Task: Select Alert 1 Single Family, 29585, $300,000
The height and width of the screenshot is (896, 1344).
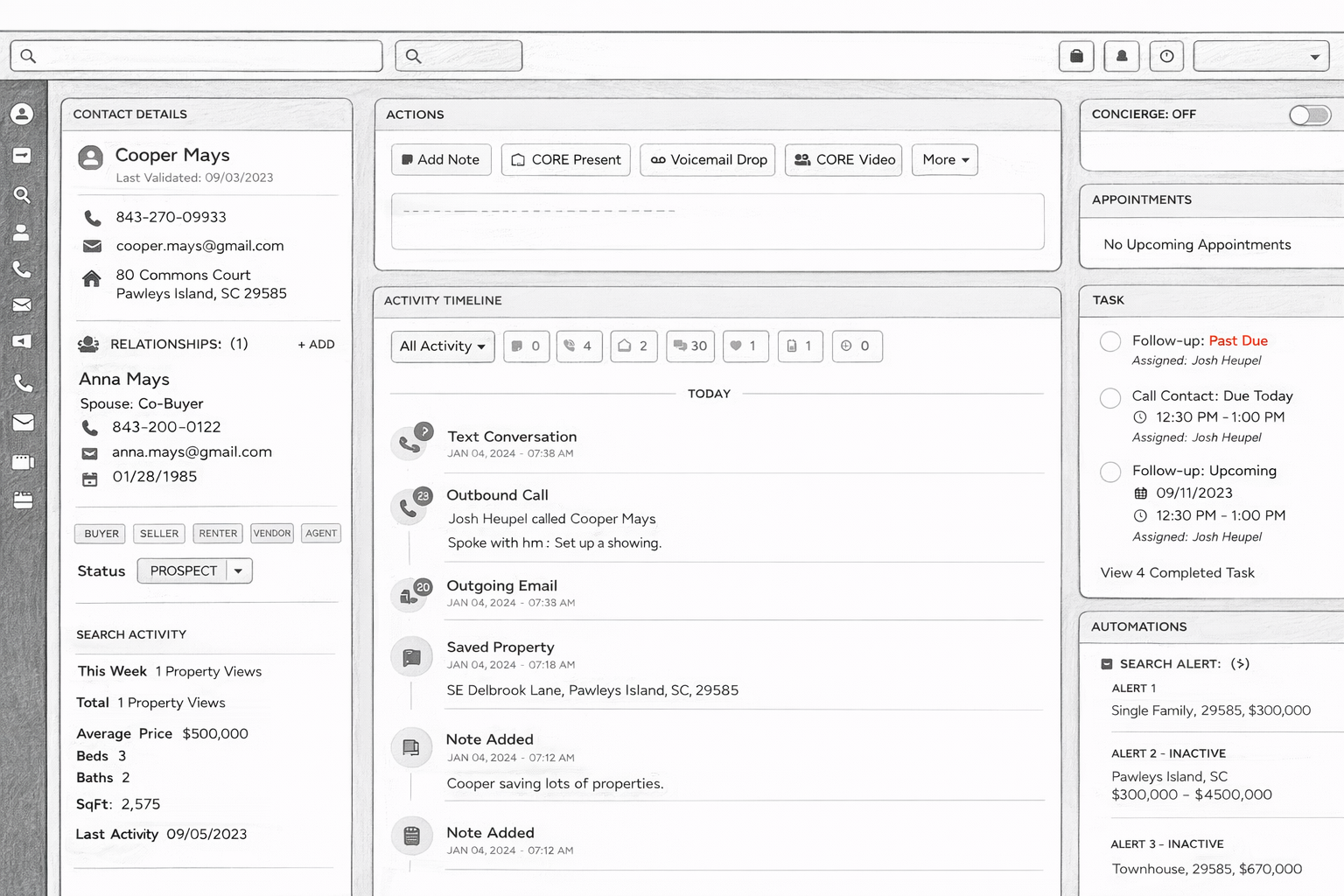Action: [1211, 710]
